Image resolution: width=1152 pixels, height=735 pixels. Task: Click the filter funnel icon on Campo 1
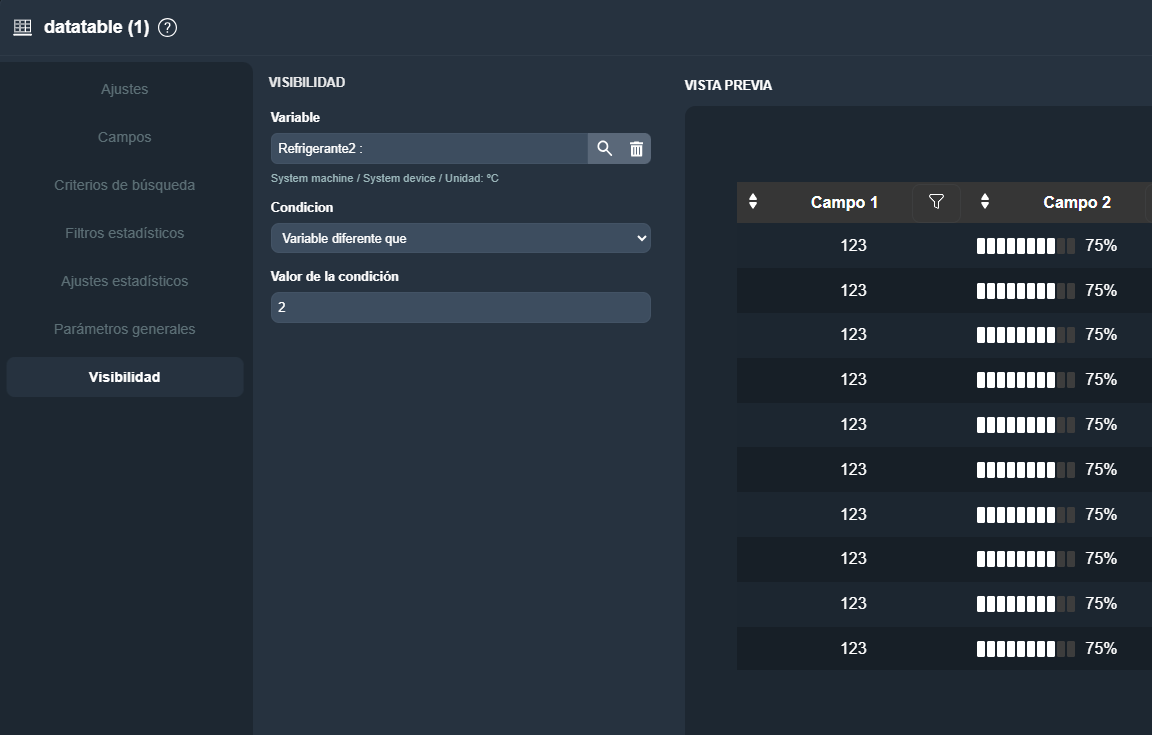pyautogui.click(x=936, y=202)
